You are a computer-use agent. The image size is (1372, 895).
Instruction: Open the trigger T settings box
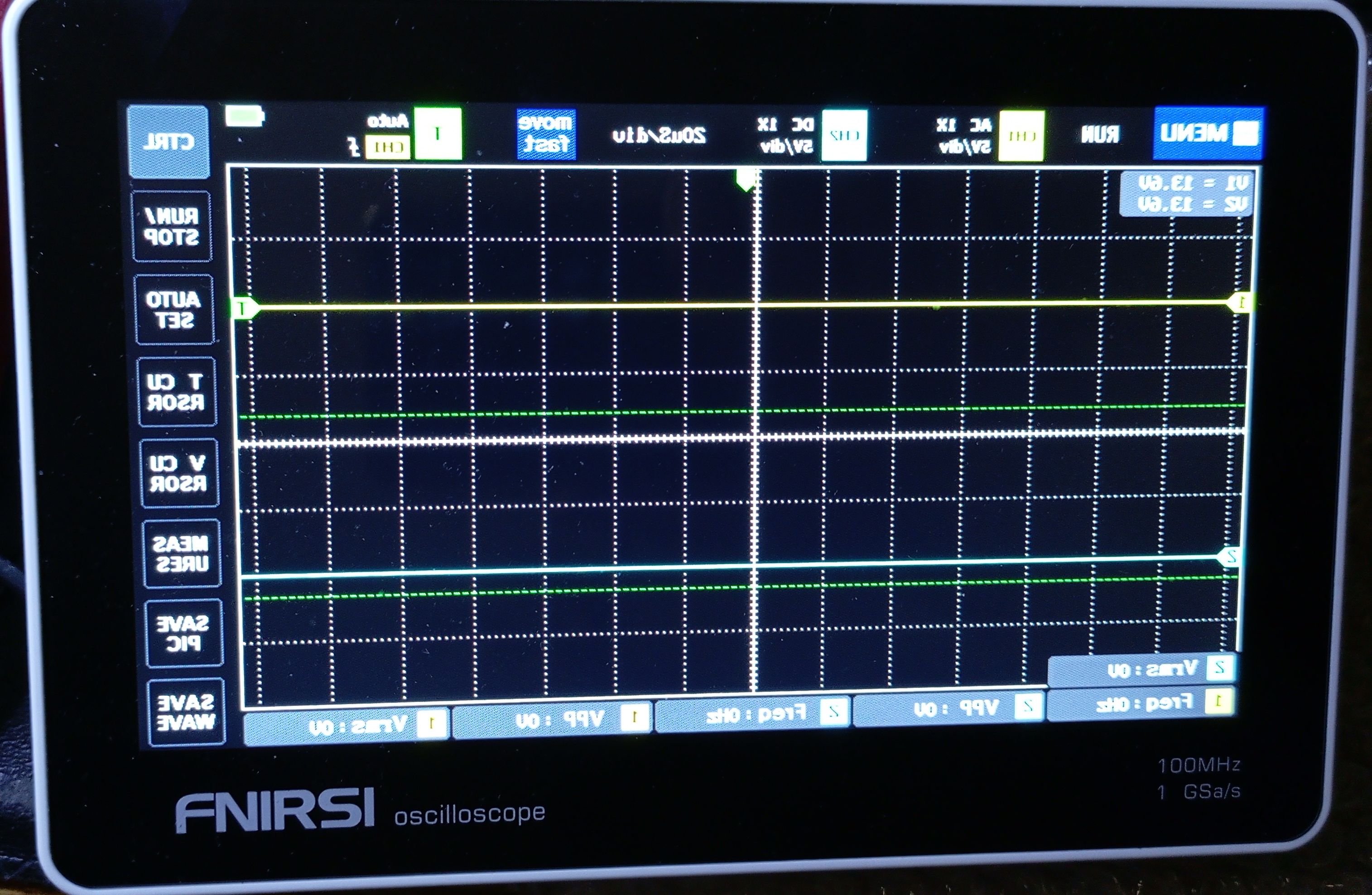pyautogui.click(x=438, y=134)
